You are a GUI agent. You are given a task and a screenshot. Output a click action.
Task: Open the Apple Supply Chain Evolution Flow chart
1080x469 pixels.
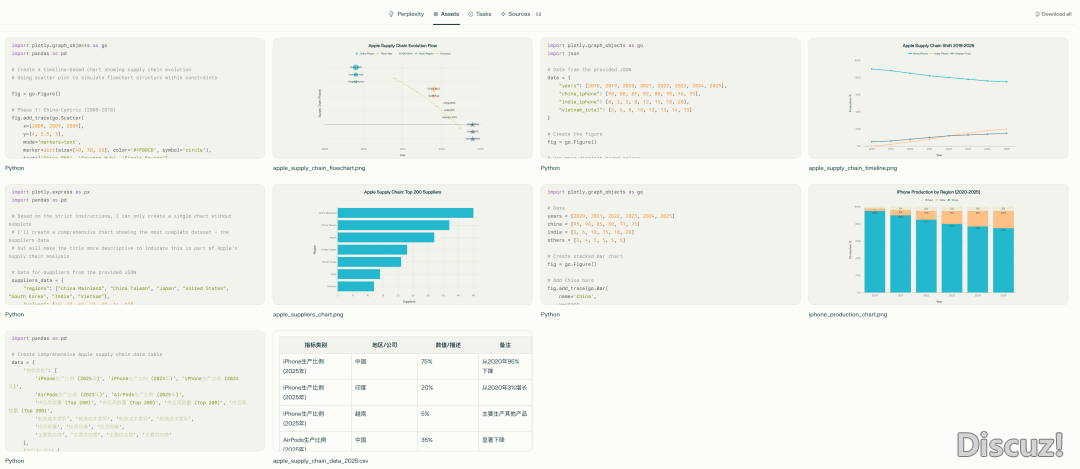click(402, 98)
